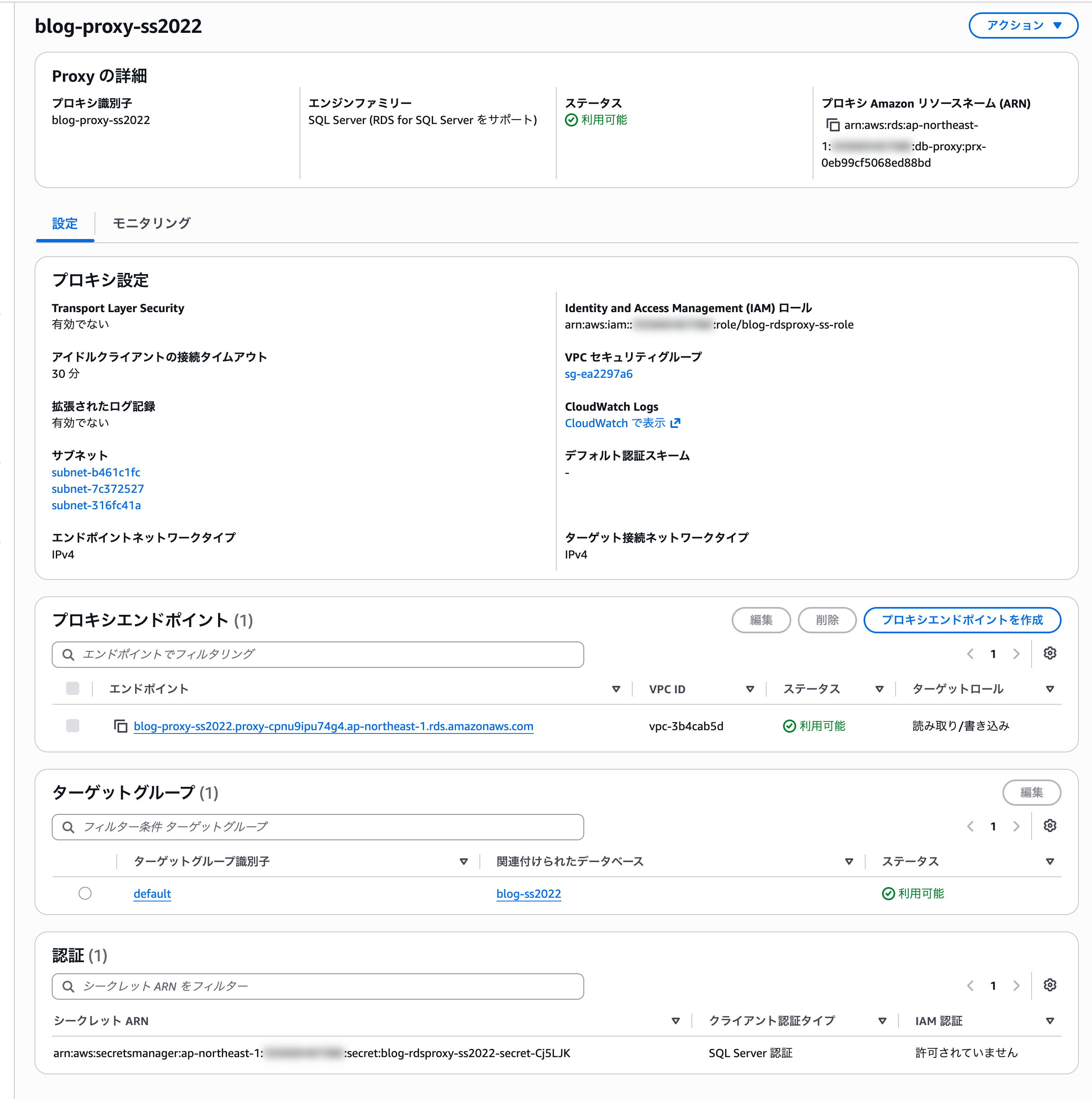This screenshot has width=1092, height=1099.
Task: Click 削除 button in proxy endpoints section
Action: click(x=827, y=620)
